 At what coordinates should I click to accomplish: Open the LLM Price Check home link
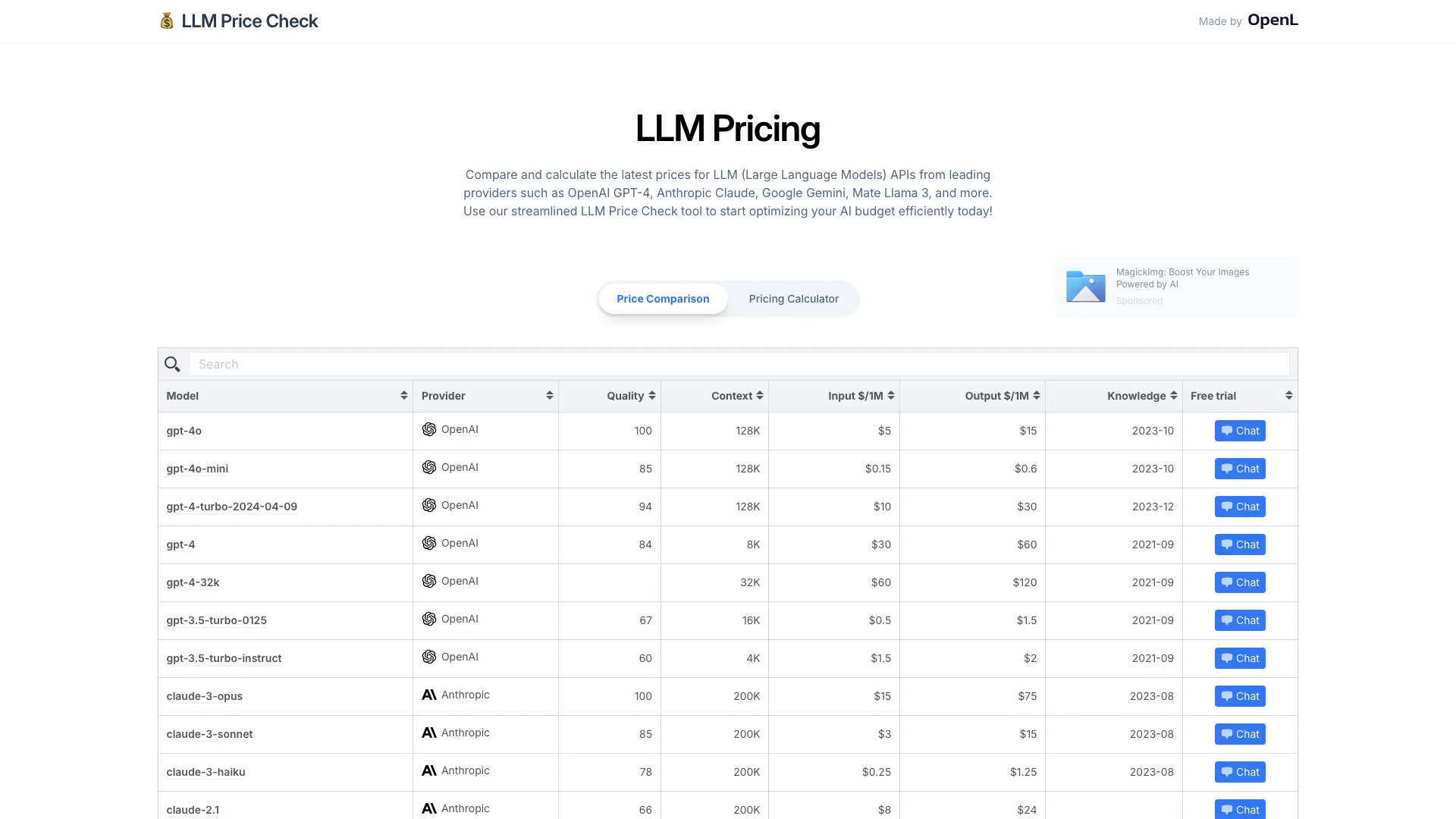(x=239, y=20)
